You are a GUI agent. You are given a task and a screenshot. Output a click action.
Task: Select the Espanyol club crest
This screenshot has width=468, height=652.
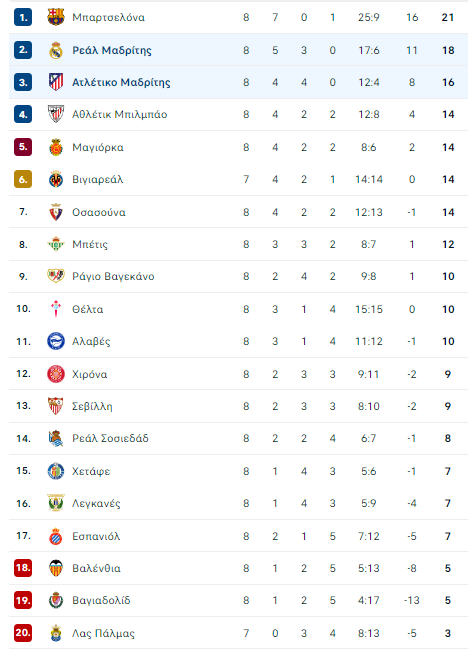(x=56, y=536)
